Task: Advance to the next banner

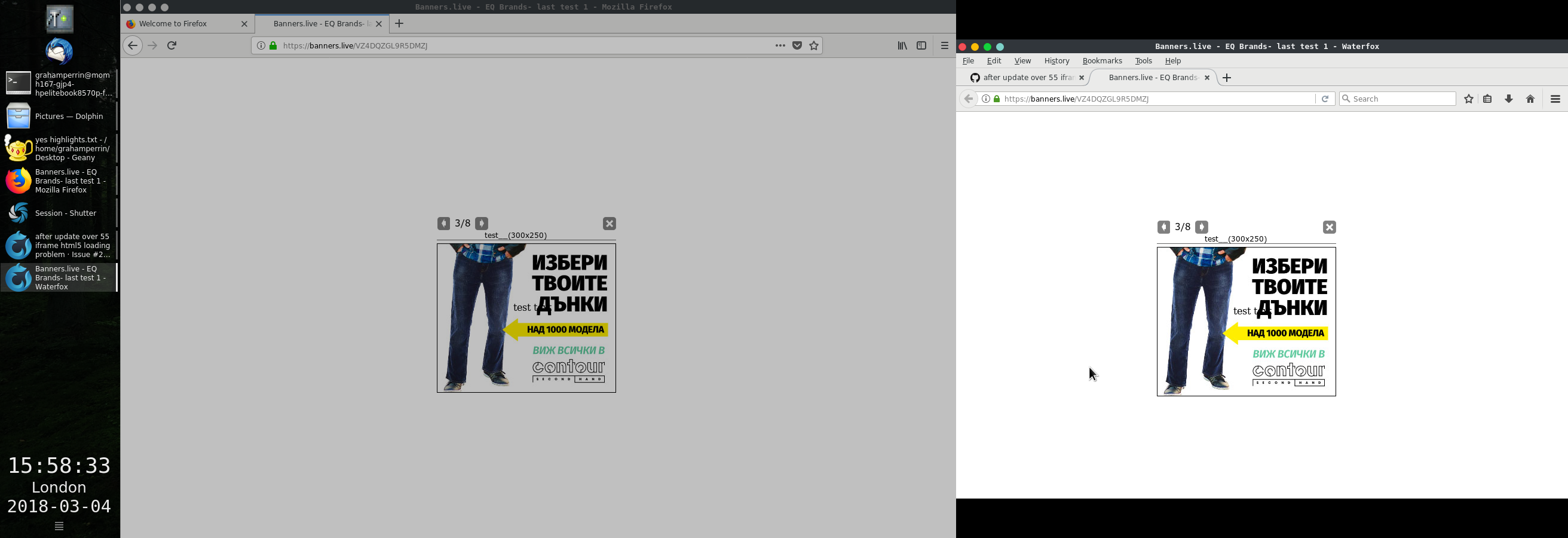Action: [481, 224]
